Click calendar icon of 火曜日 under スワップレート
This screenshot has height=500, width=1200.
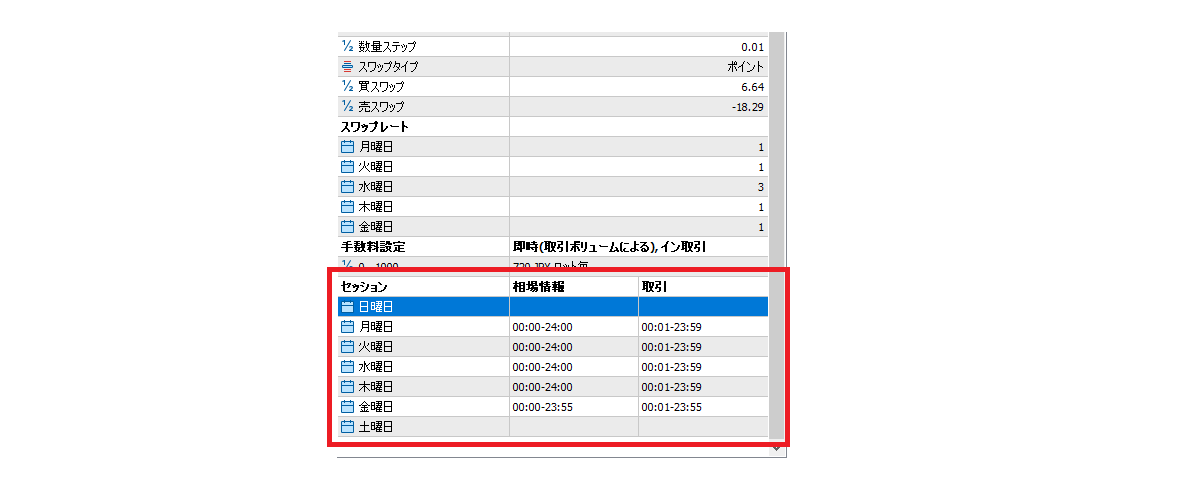point(348,166)
